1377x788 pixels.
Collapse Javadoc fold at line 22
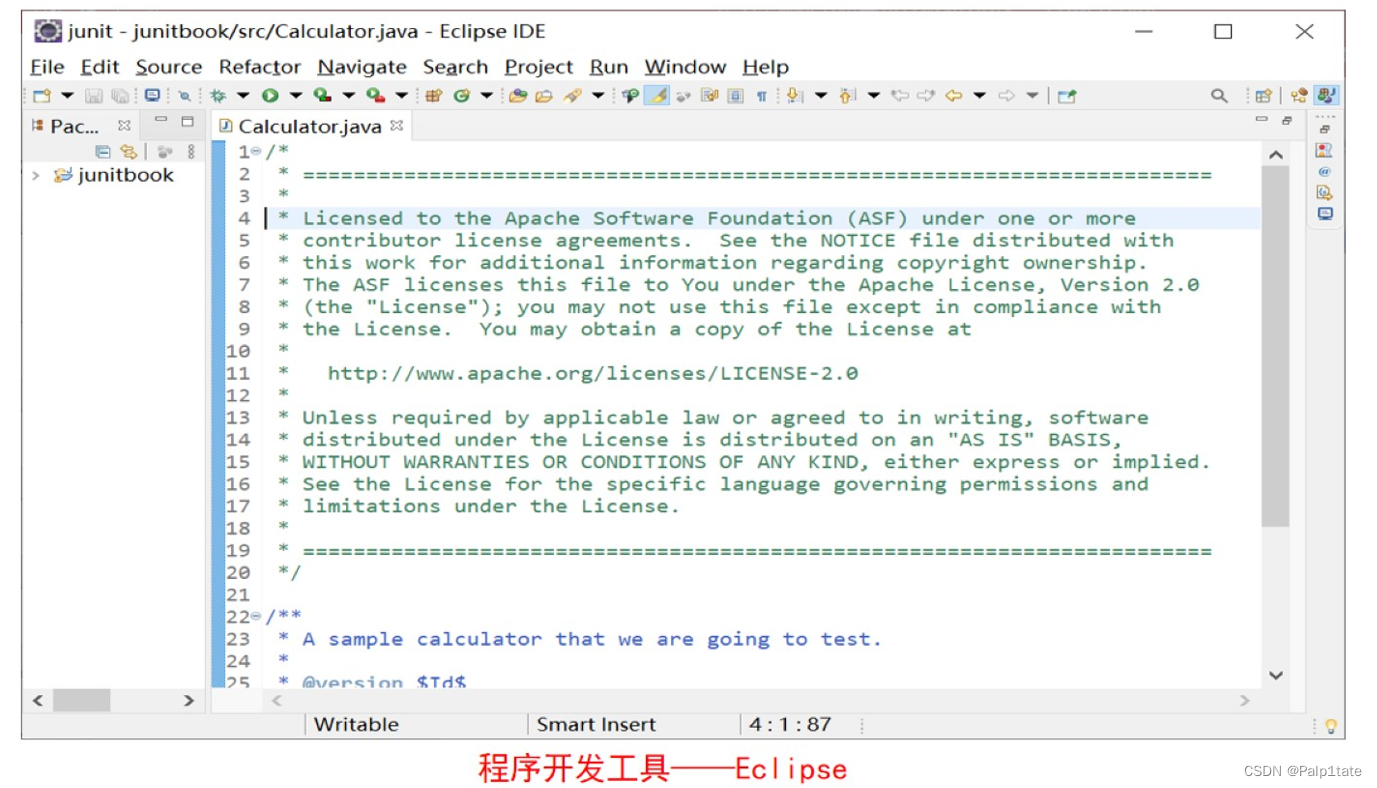pos(256,616)
